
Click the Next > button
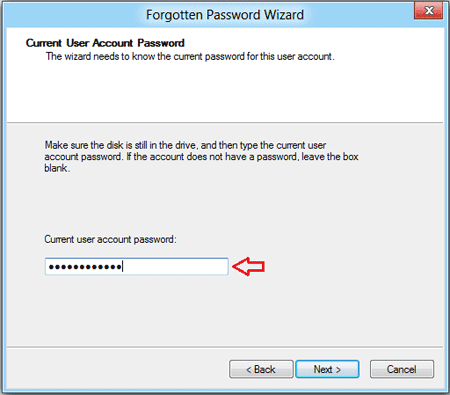(x=327, y=369)
